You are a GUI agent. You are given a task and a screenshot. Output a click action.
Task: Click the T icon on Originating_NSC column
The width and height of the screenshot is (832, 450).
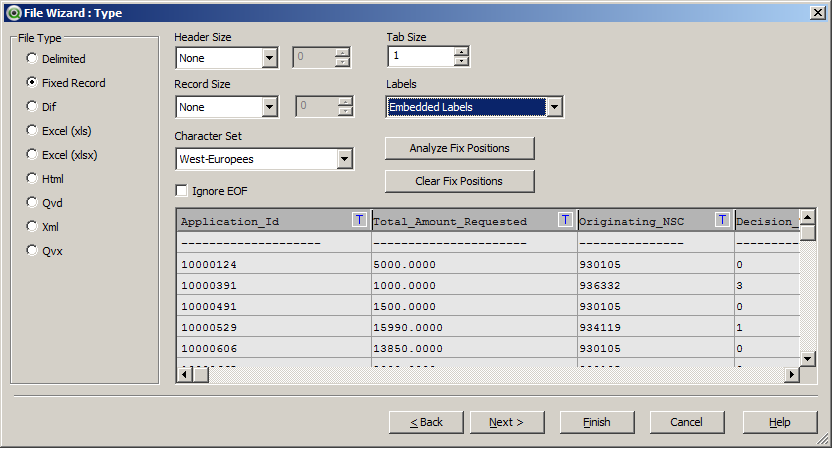tap(723, 220)
